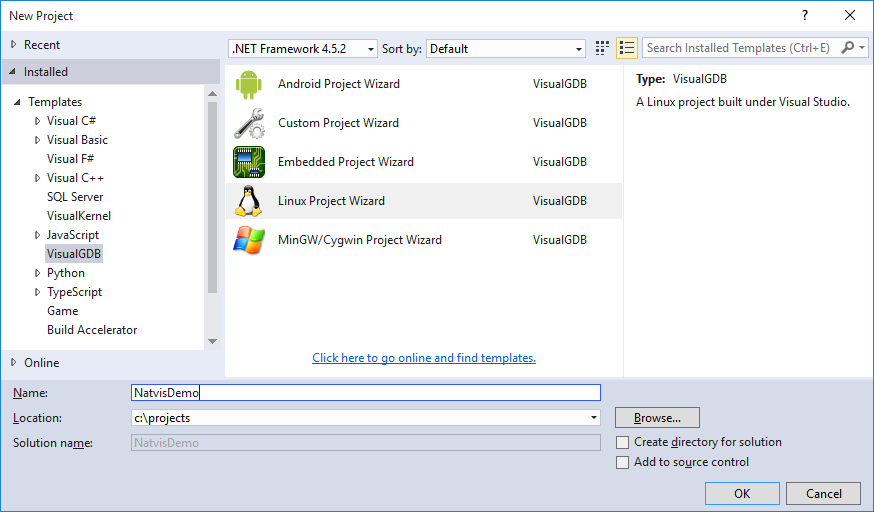Viewport: 874px width, 512px height.
Task: Click the Visual C# label
Action: [x=71, y=121]
